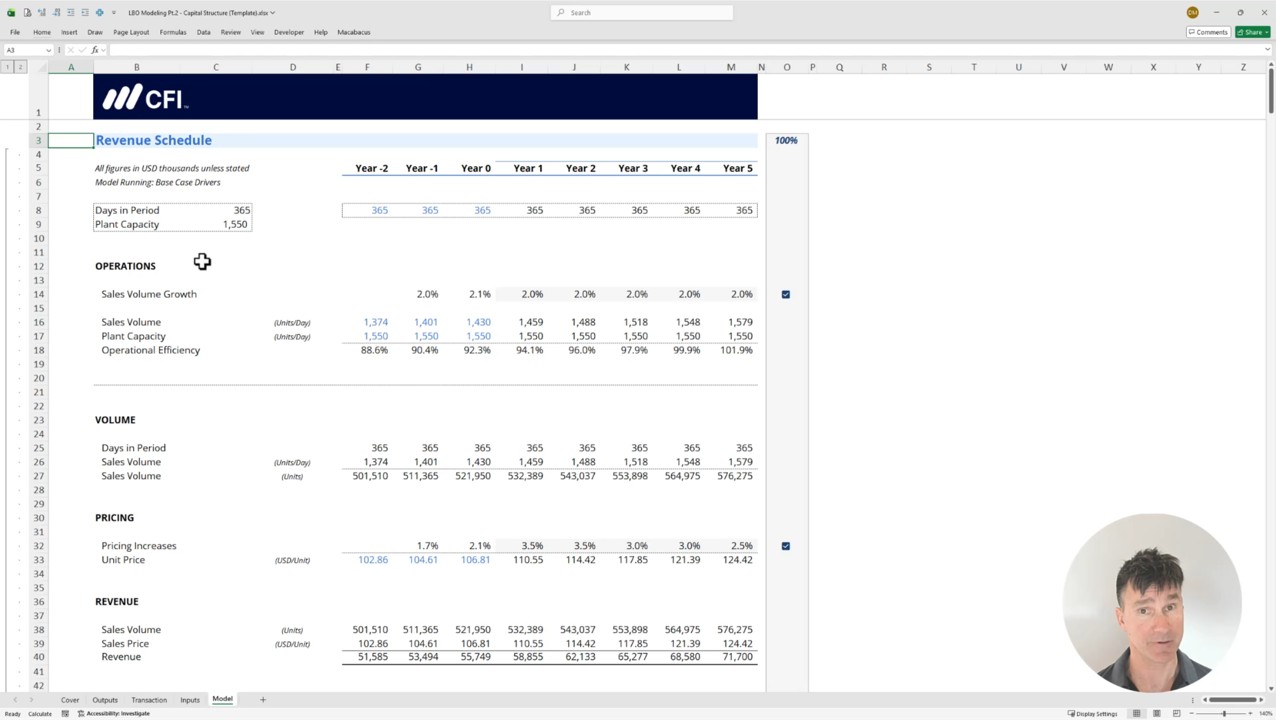Click the zoom in plus icon
This screenshot has height=720, width=1276.
click(1250, 713)
